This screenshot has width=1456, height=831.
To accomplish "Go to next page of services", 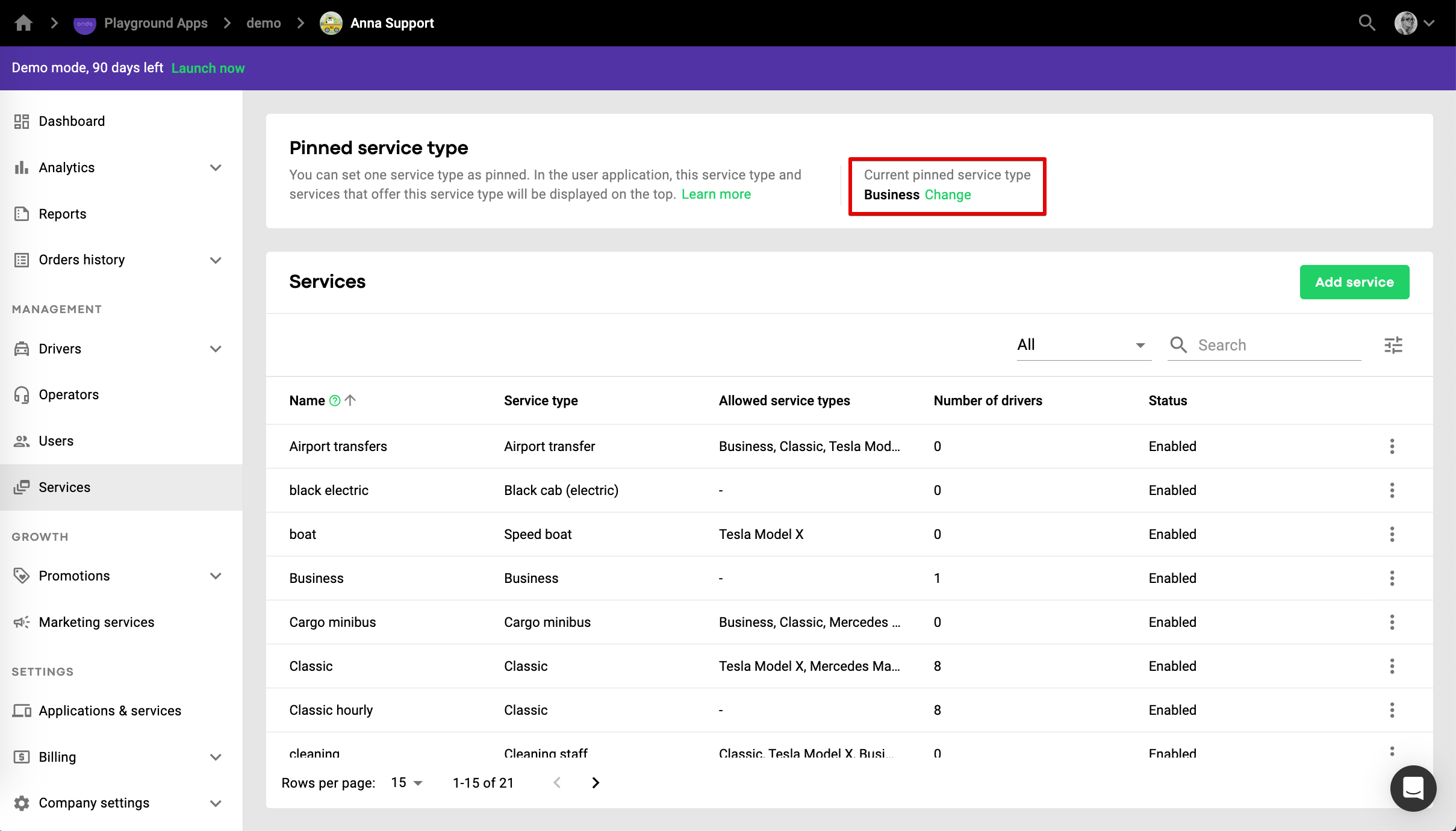I will point(595,782).
